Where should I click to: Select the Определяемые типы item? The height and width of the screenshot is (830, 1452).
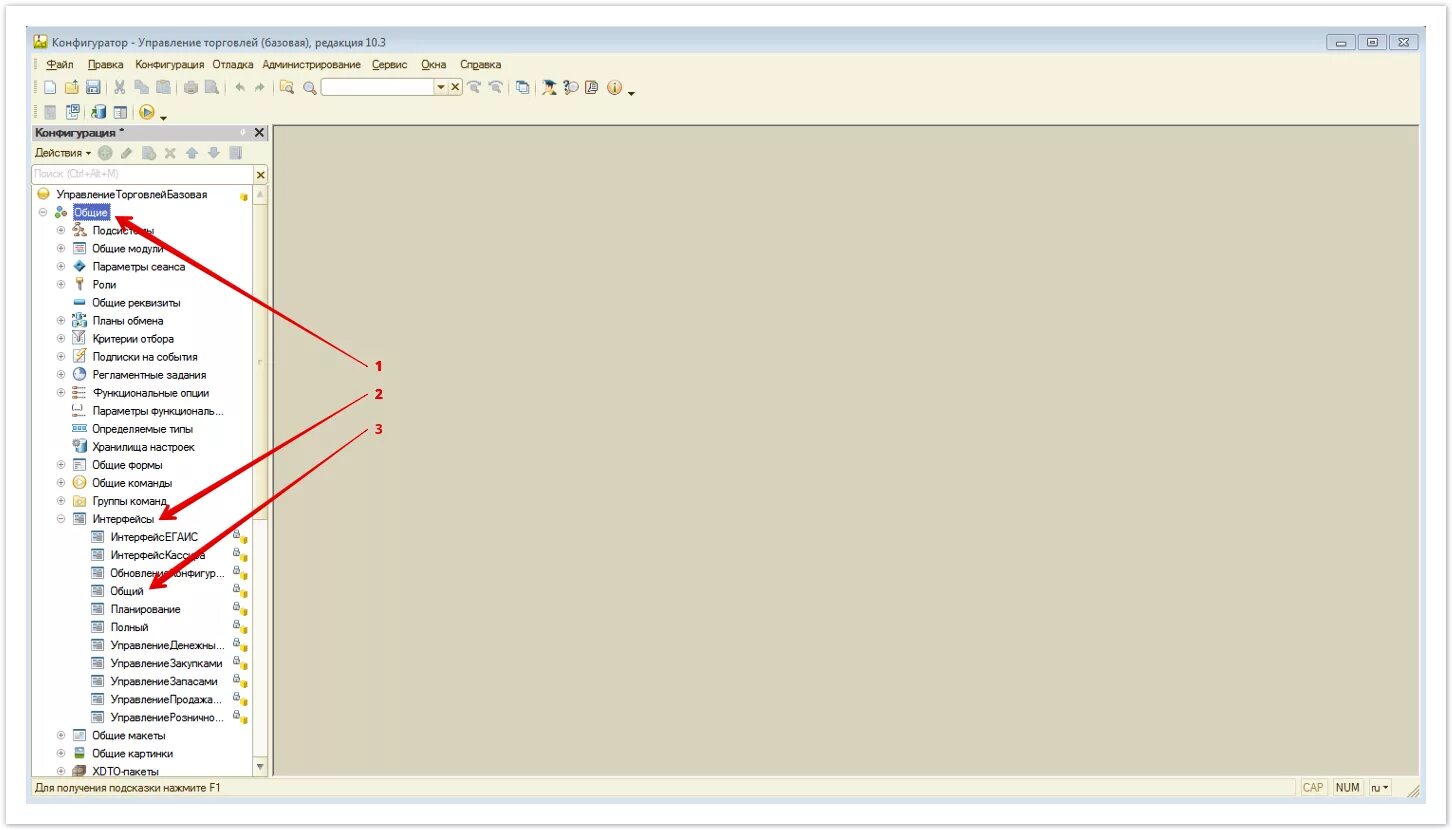coord(143,429)
